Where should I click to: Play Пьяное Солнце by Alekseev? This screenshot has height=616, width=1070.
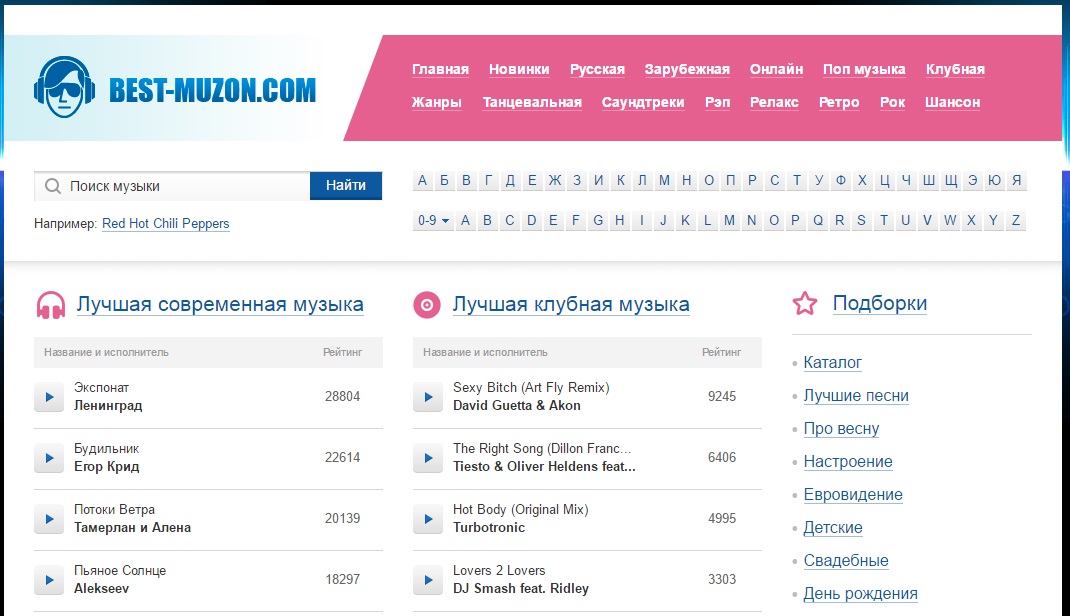48,580
